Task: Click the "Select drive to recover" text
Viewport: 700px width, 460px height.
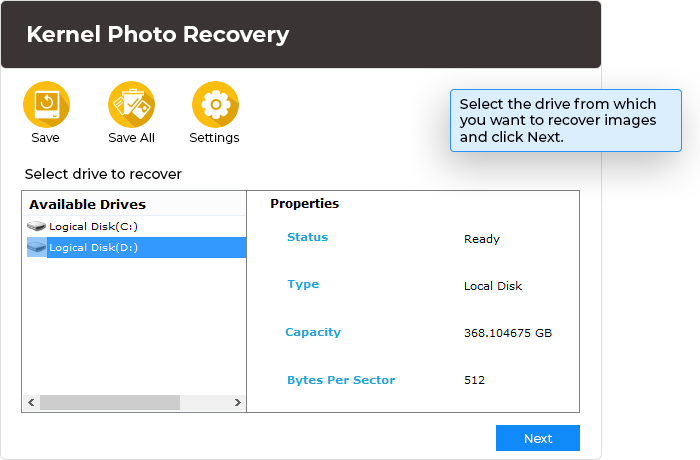Action: tap(103, 174)
